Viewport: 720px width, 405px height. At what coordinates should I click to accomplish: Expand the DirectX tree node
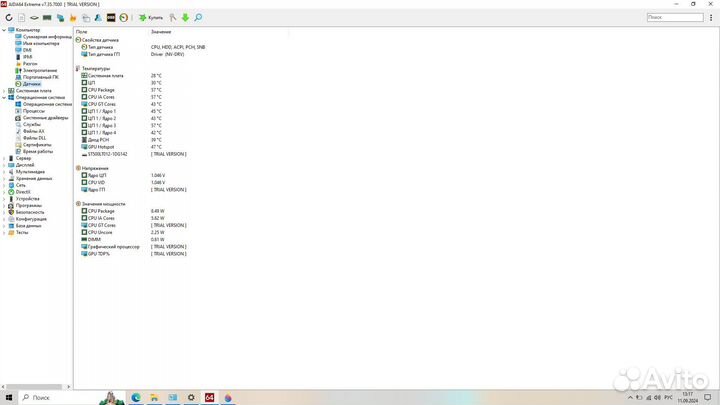click(x=4, y=192)
